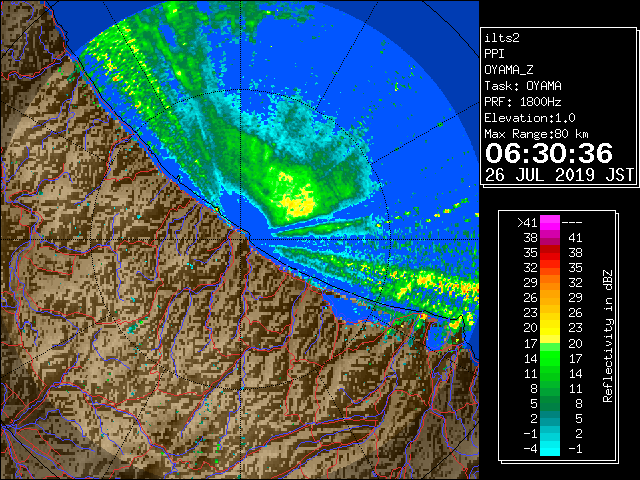
Task: Pick the magenta >41 dBZ swatch
Action: click(550, 223)
